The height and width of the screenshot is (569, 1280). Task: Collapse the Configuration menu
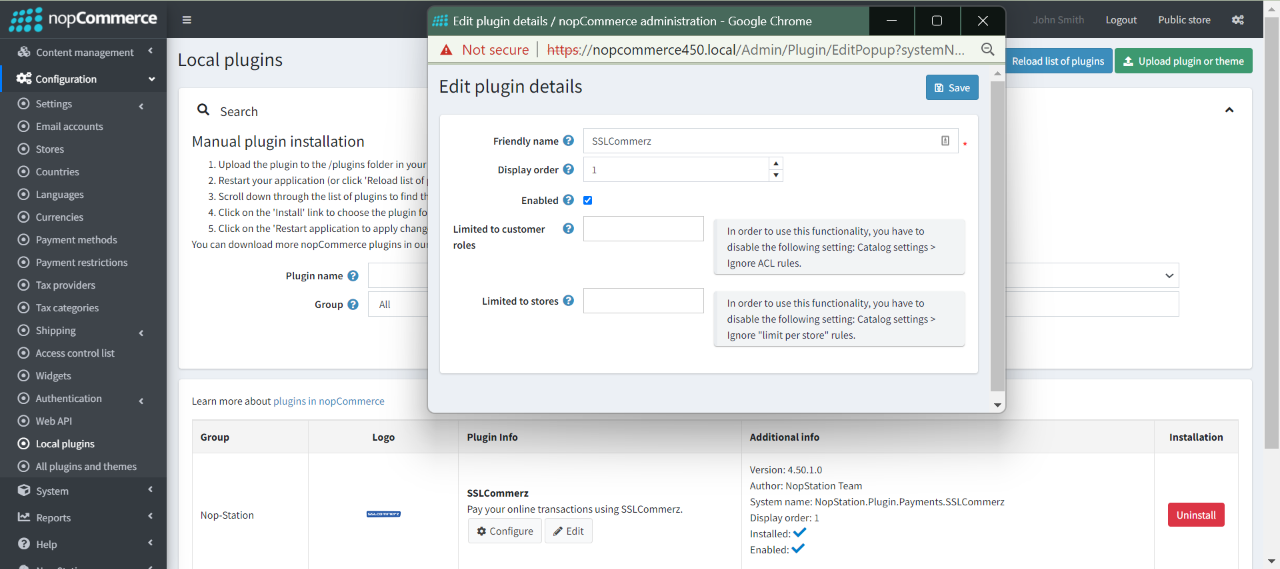tap(83, 79)
